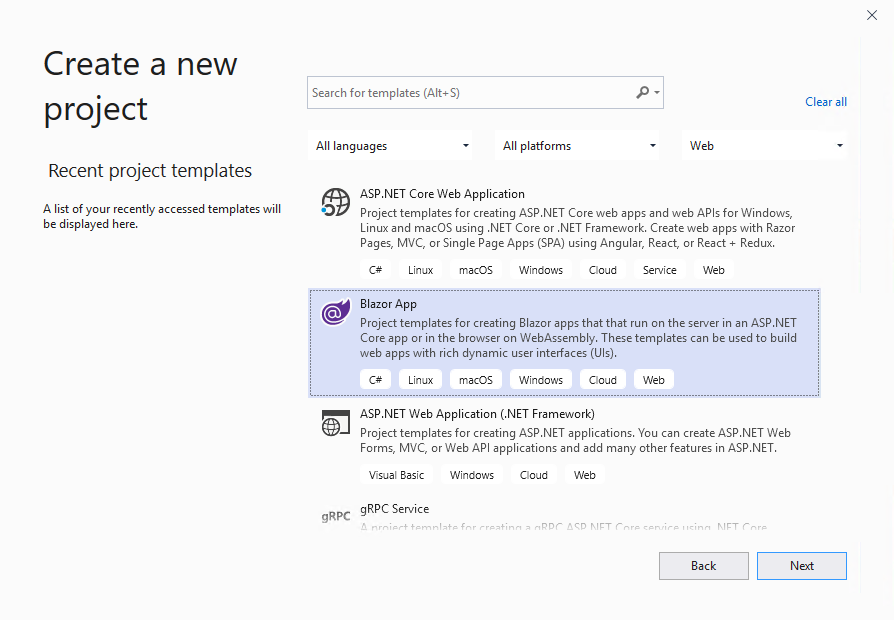This screenshot has width=894, height=620.
Task: Click the Service tag
Action: click(x=660, y=270)
